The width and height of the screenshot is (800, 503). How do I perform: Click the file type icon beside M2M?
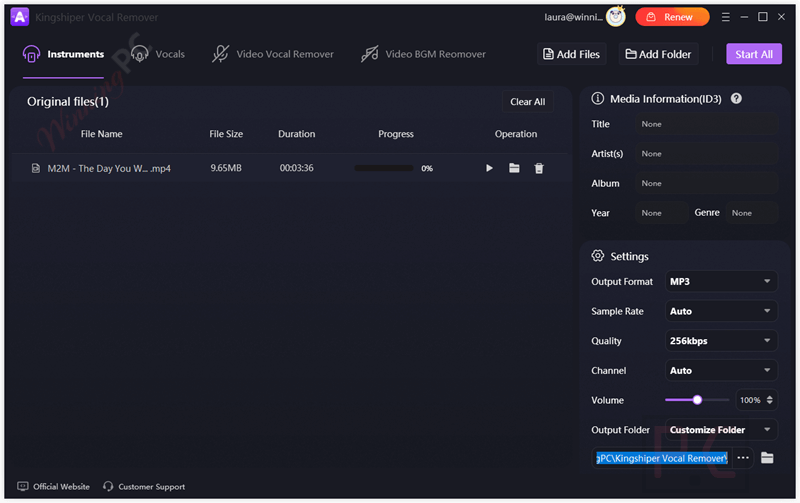(35, 168)
